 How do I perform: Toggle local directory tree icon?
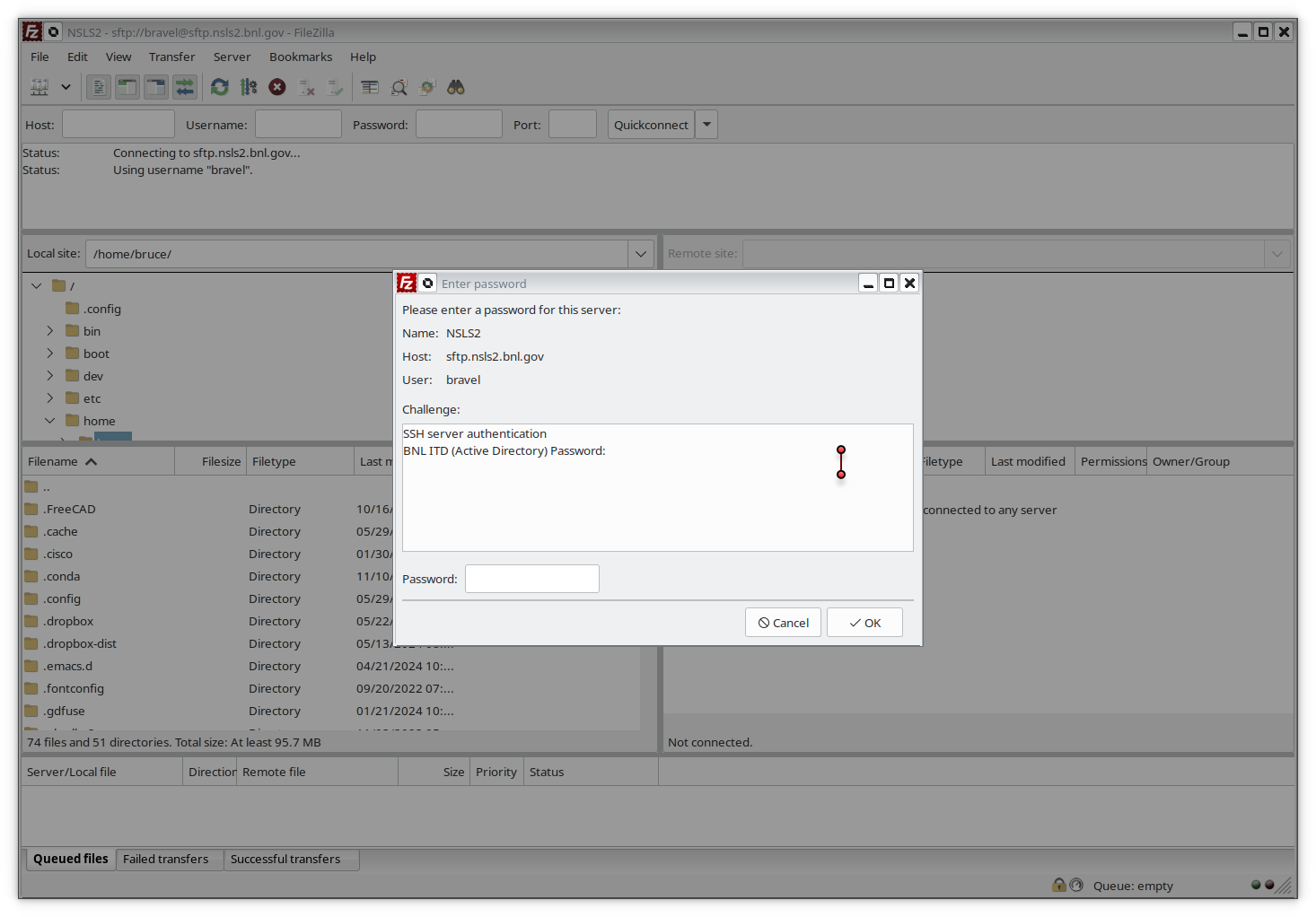127,87
